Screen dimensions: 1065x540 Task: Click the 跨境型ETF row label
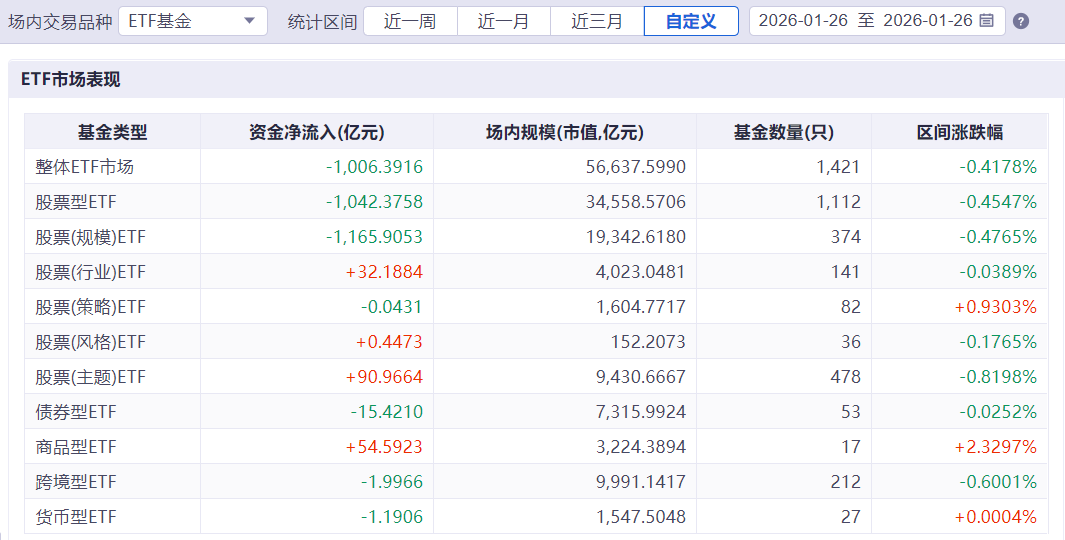coord(75,482)
